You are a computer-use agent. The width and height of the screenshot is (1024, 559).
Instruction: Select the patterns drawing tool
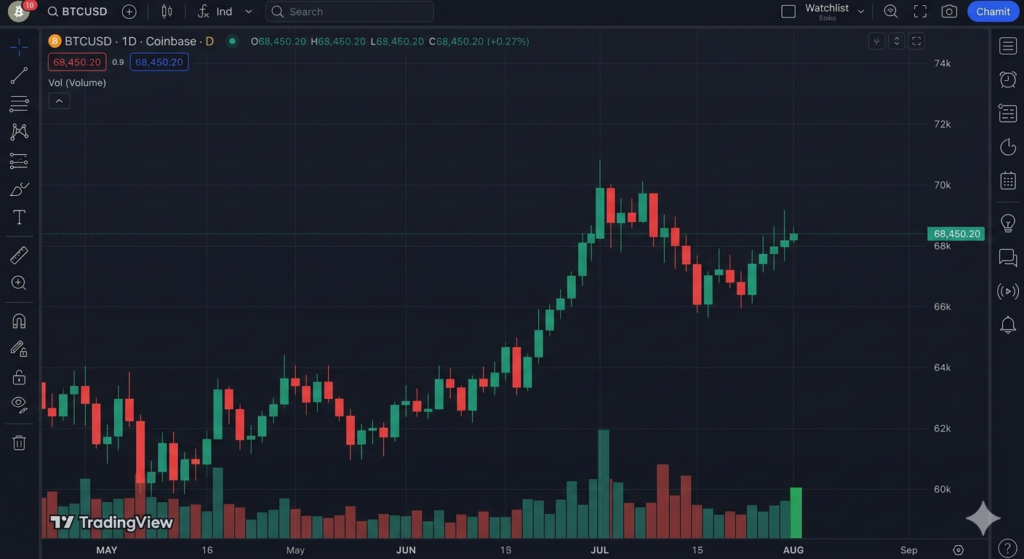coord(19,132)
